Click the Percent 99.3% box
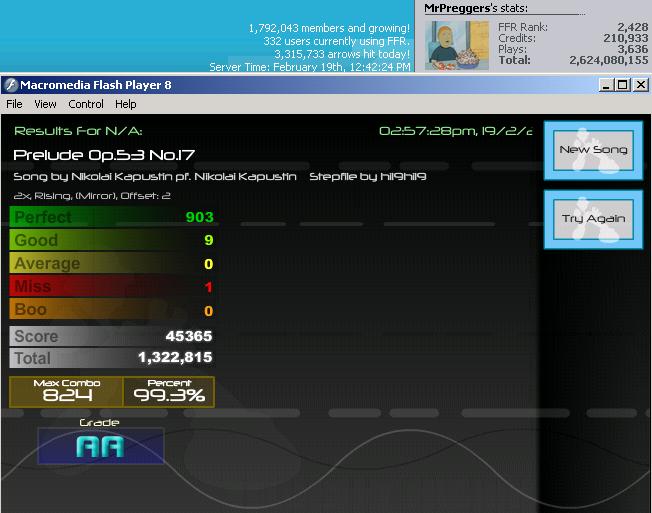652x513 pixels. (x=169, y=392)
